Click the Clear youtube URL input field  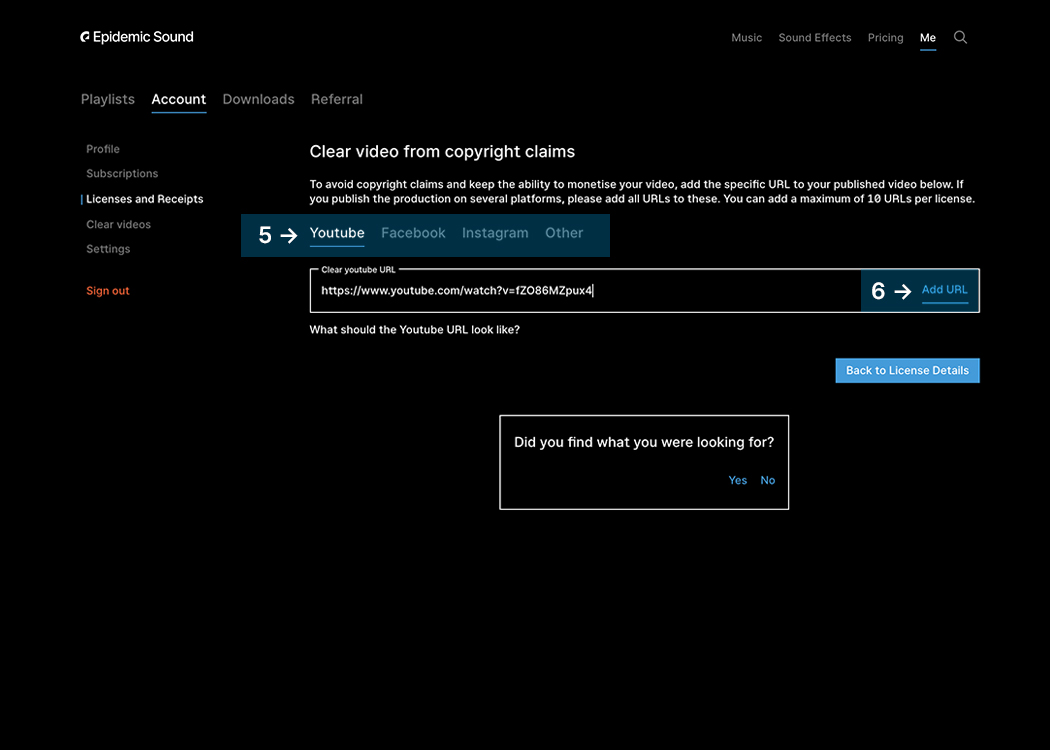(585, 291)
